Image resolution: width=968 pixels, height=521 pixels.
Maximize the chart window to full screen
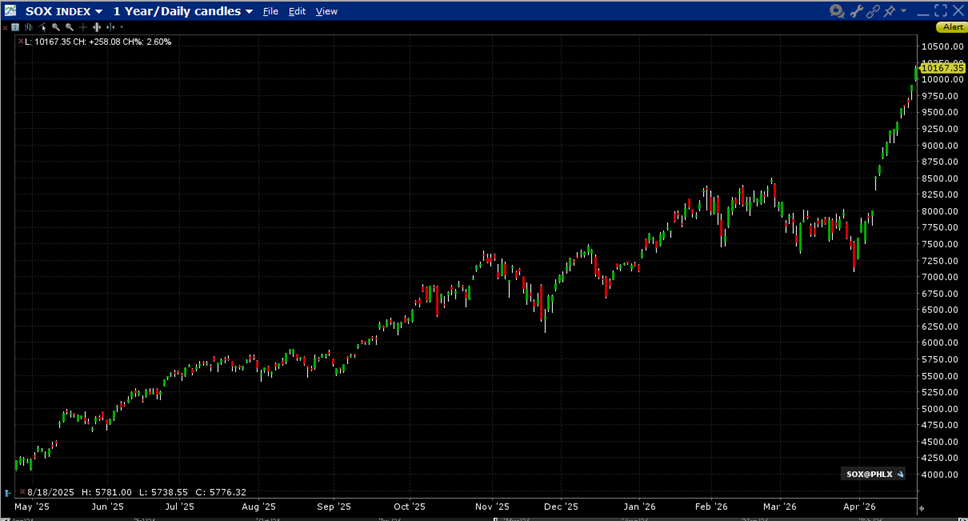click(941, 11)
